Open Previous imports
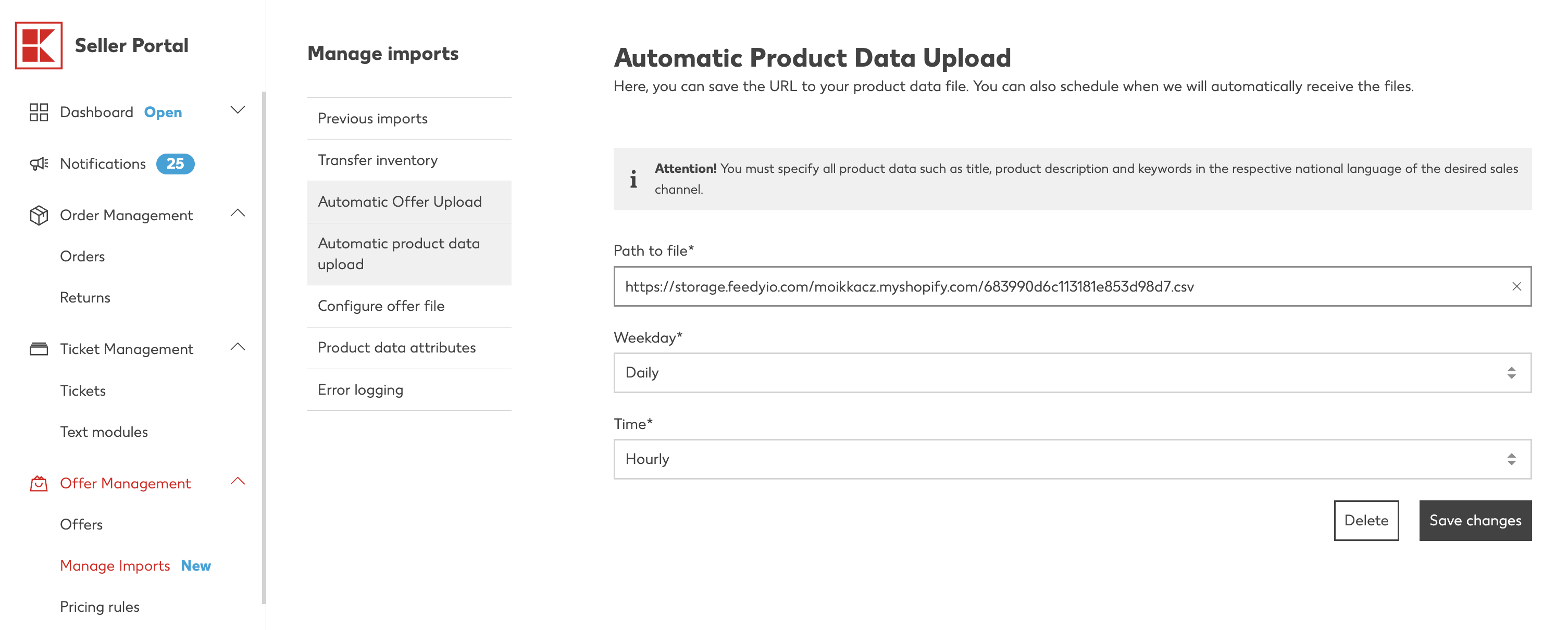 [x=409, y=119]
